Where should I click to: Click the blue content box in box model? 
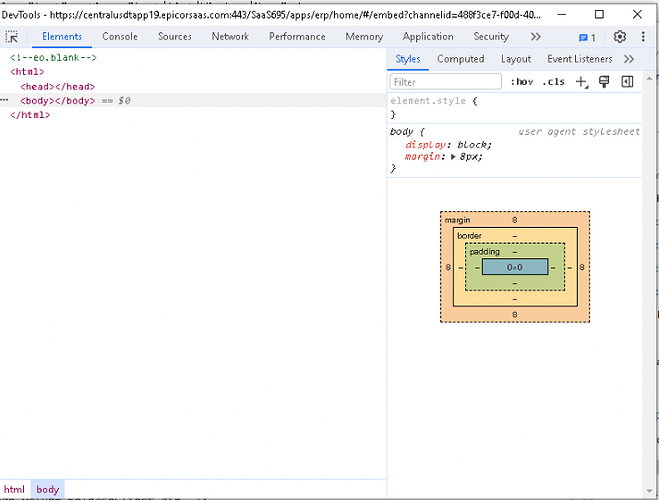514,267
